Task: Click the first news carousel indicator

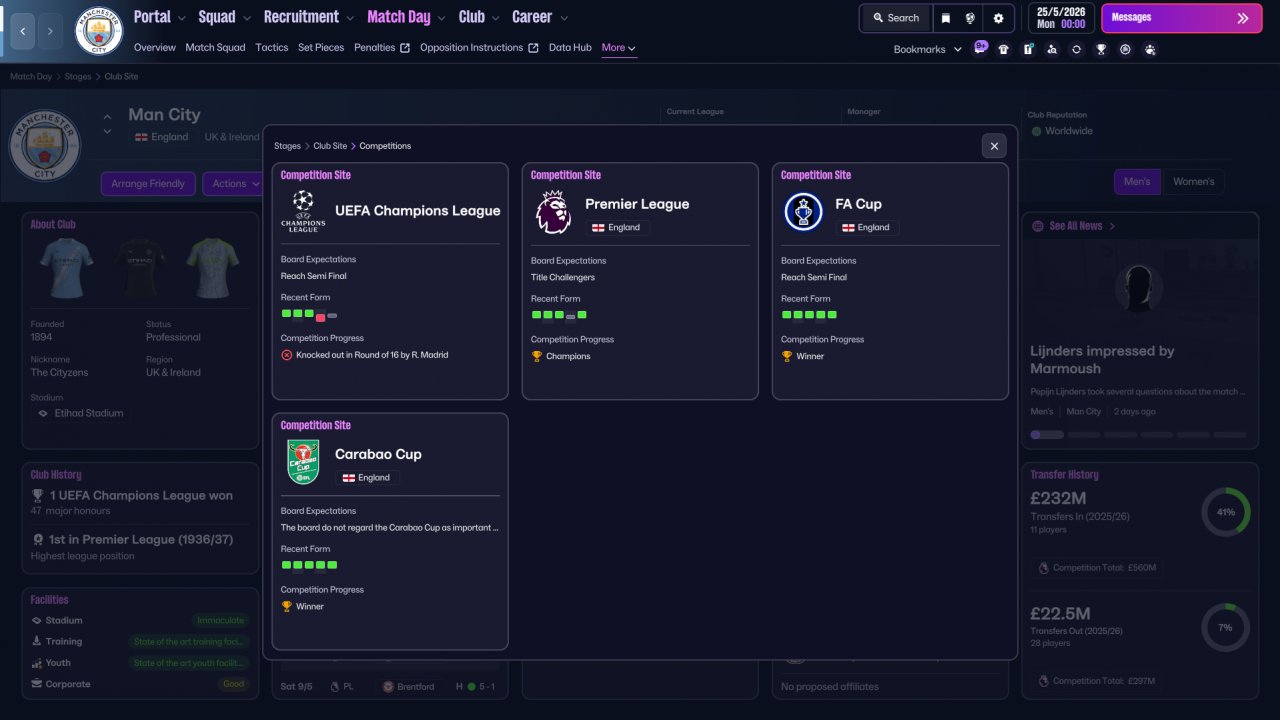Action: point(1047,435)
